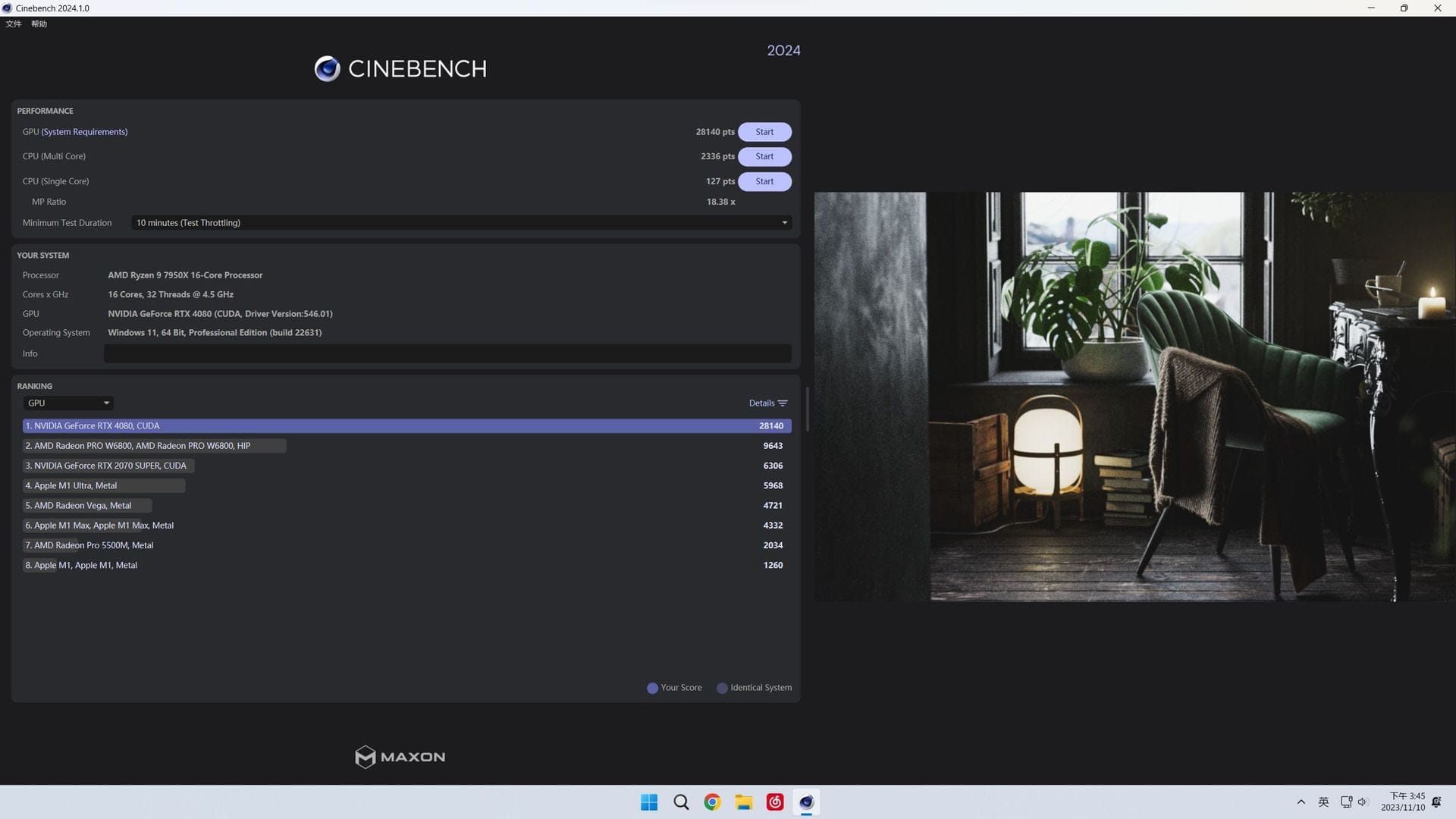Open the Minimum Test Duration dropdown
This screenshot has width=1456, height=819.
(x=461, y=223)
